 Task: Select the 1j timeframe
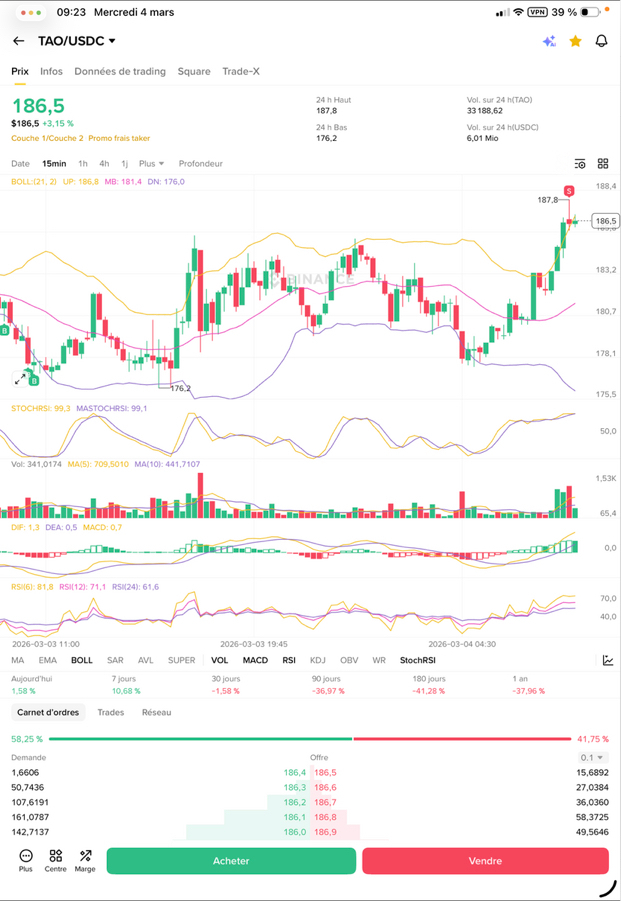click(x=124, y=164)
